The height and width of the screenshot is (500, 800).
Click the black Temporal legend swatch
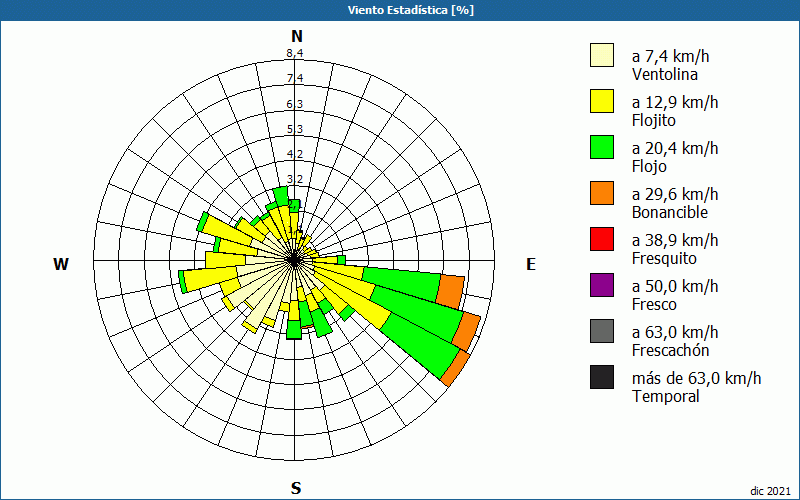click(602, 377)
